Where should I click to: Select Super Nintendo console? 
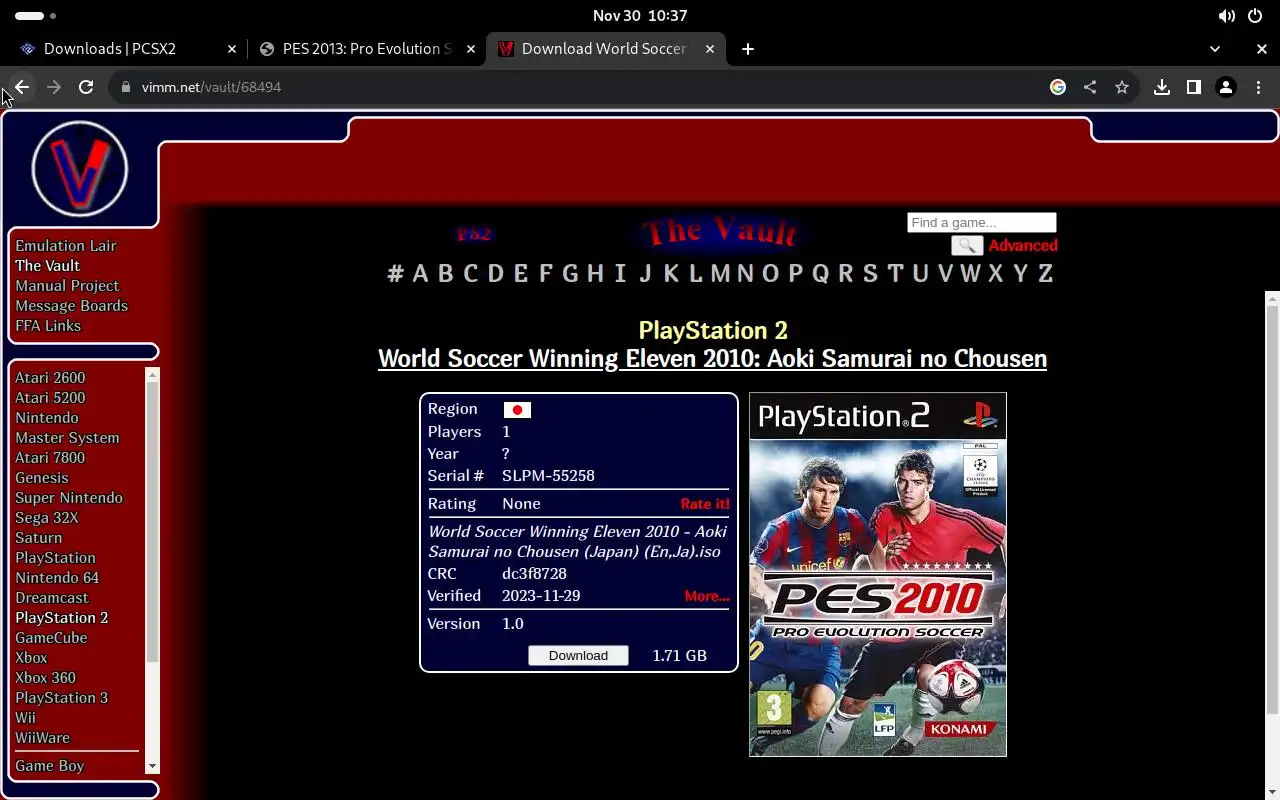69,498
